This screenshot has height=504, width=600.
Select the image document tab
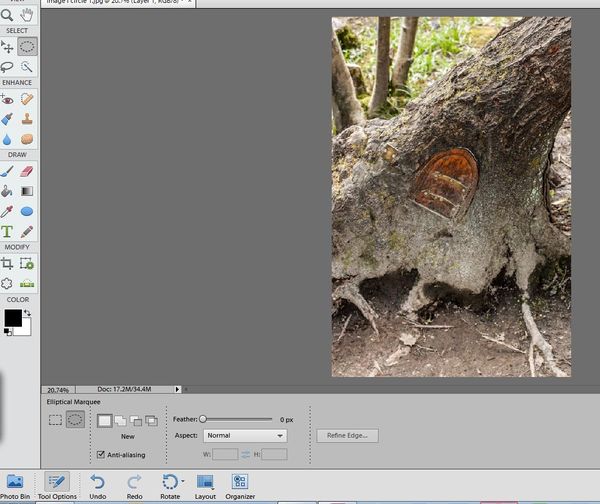click(118, 3)
